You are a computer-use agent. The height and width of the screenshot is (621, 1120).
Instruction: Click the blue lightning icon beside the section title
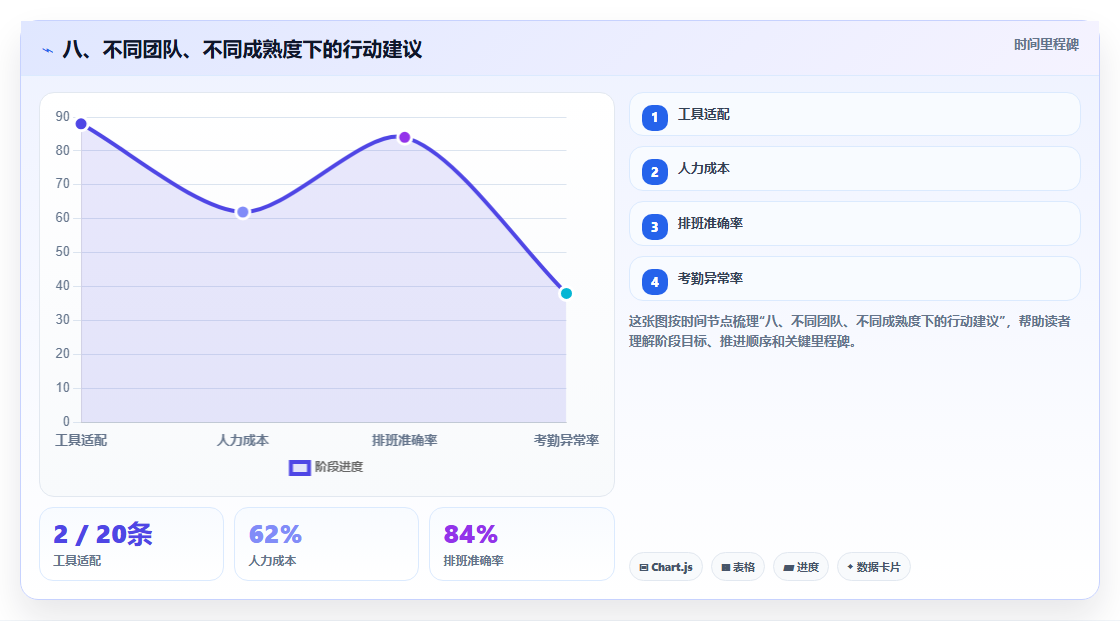[x=47, y=50]
